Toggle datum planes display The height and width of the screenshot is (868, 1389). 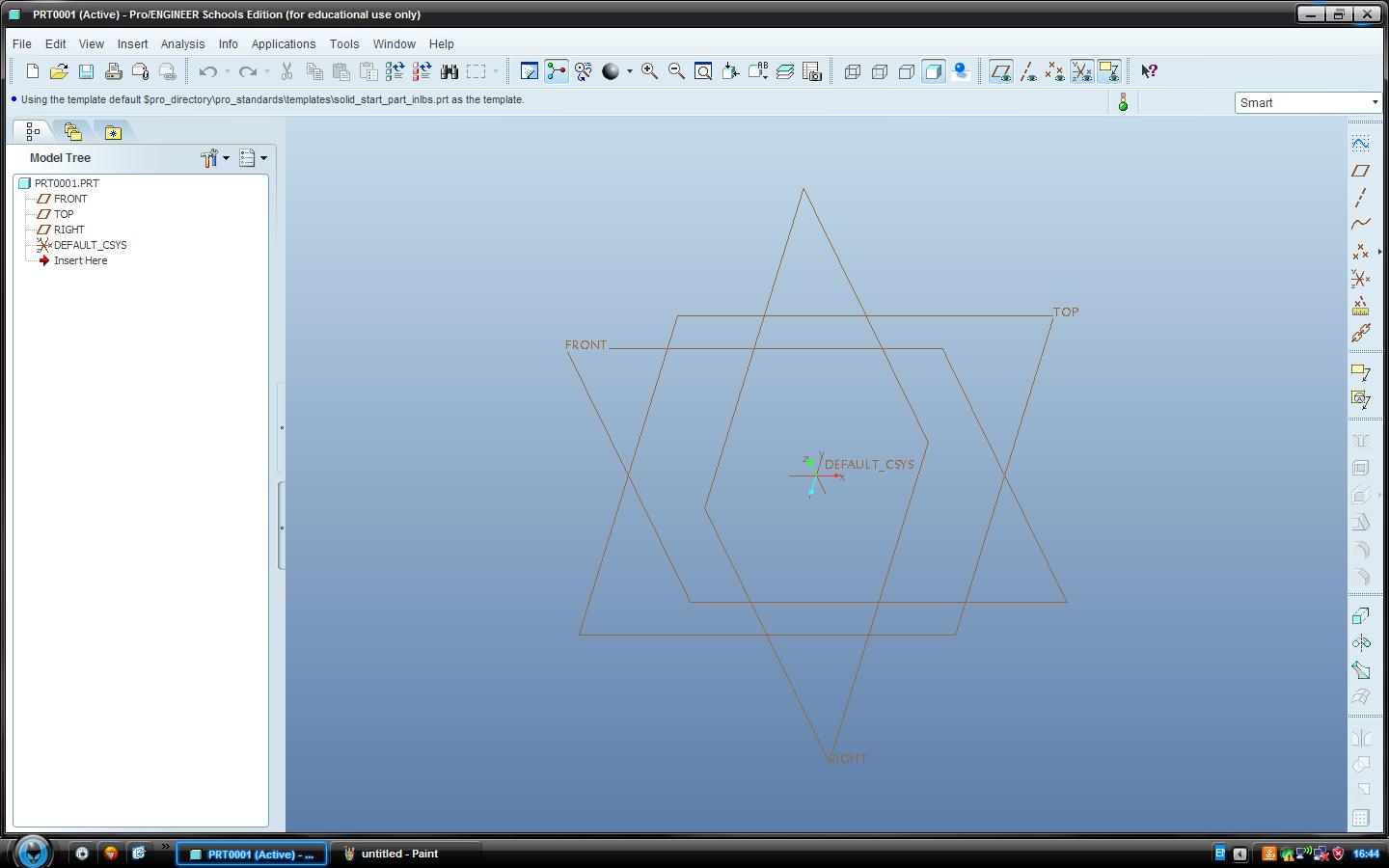pyautogui.click(x=1001, y=71)
